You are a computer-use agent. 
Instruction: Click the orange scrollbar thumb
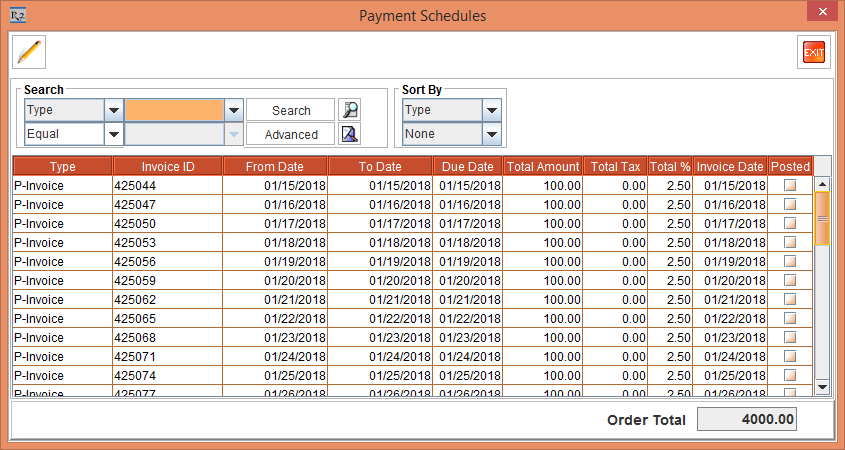click(x=822, y=218)
